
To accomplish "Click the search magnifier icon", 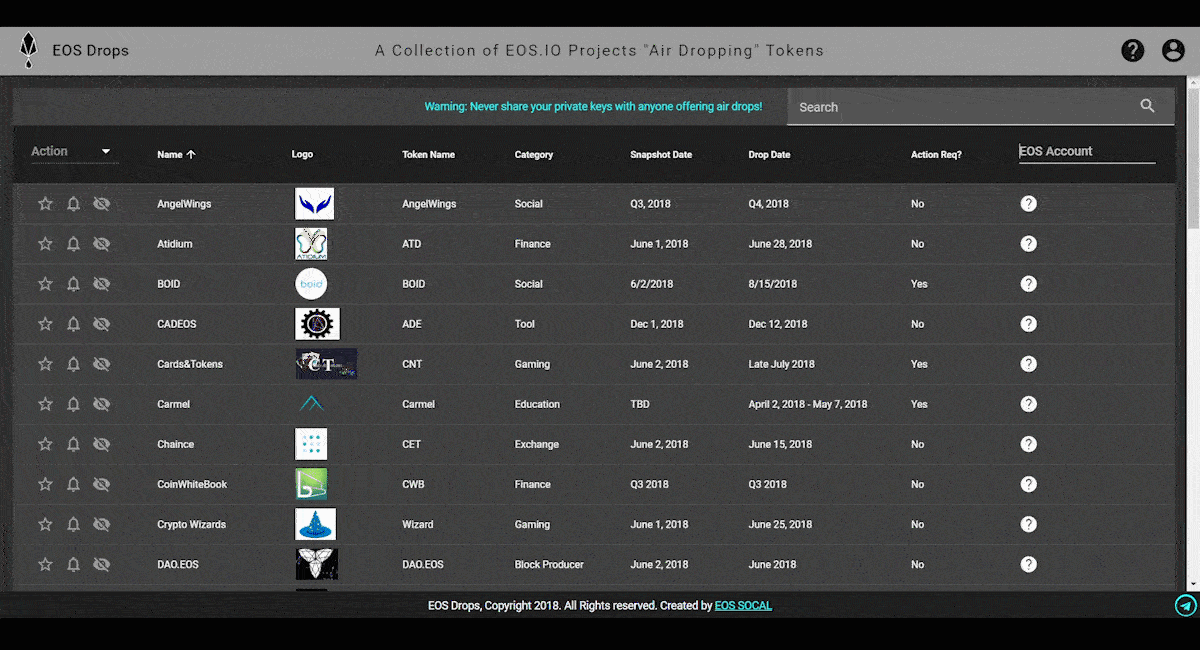I will point(1147,106).
